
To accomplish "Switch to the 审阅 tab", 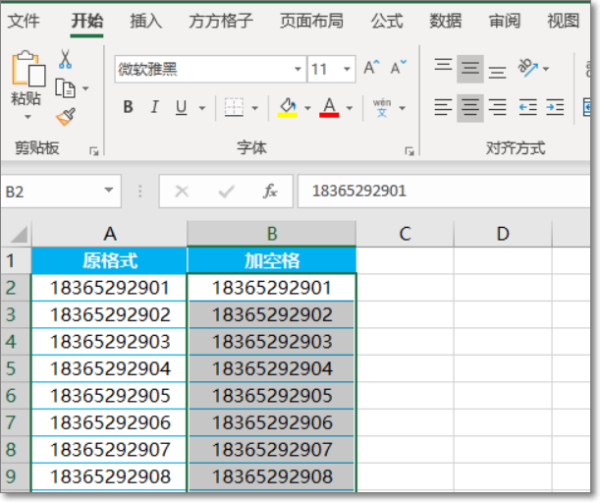I will [x=505, y=21].
